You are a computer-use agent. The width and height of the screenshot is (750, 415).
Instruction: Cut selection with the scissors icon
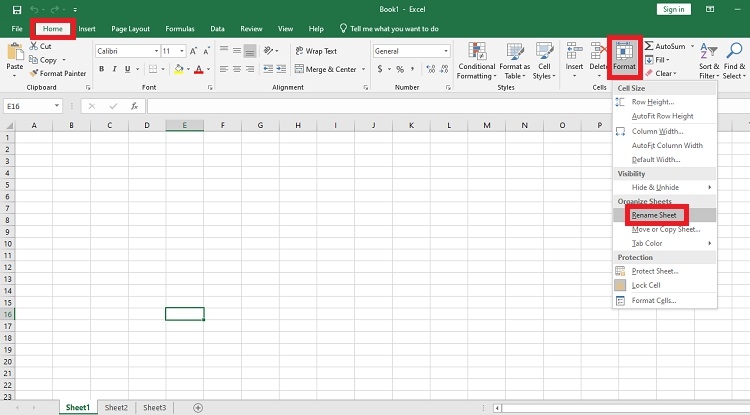tap(34, 46)
